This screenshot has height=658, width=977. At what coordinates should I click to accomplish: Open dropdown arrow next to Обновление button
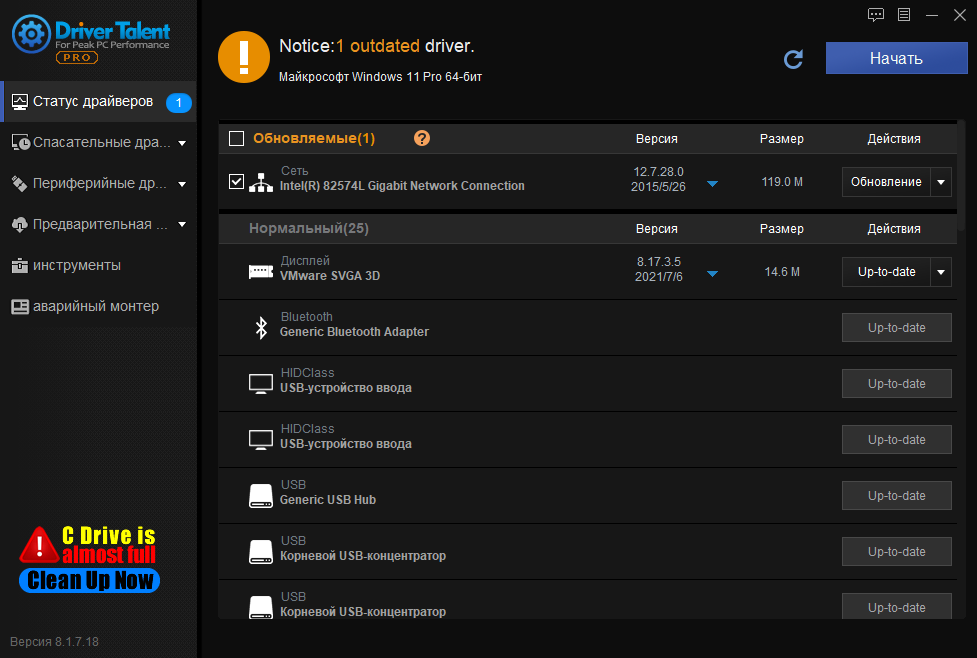coord(941,182)
